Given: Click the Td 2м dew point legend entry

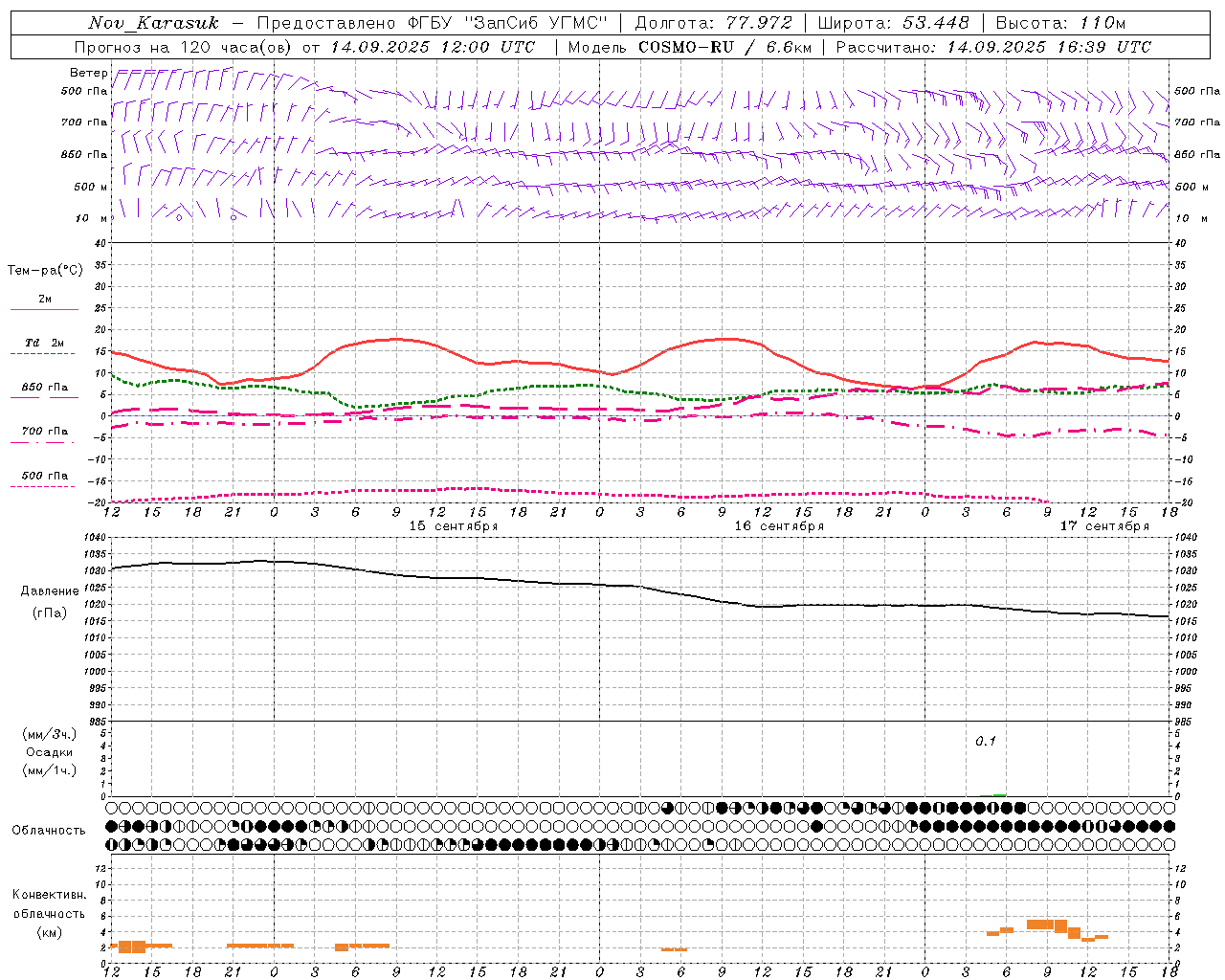Looking at the screenshot, I should pos(44,344).
